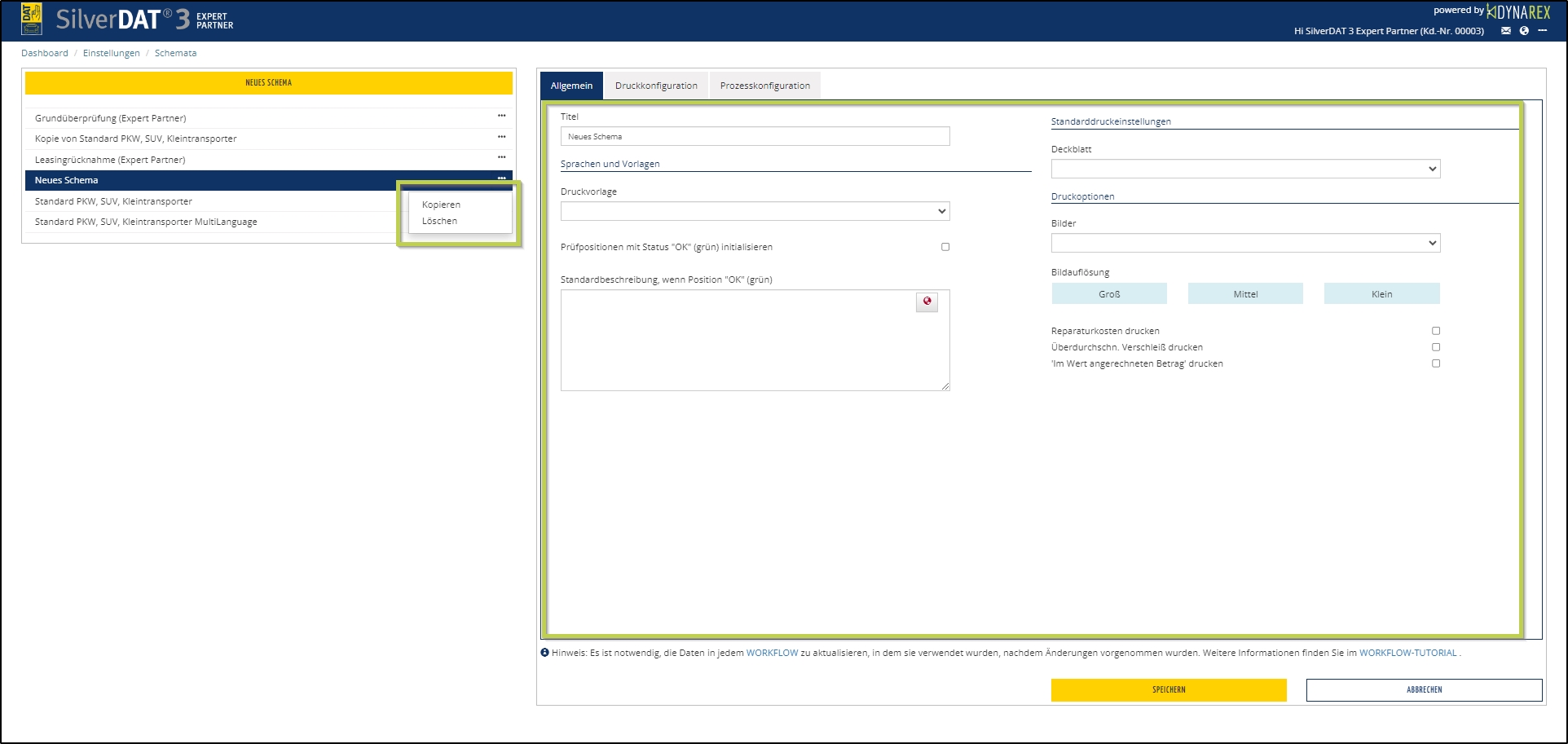Open the Deckblatt dropdown
This screenshot has width=1568, height=744.
pyautogui.click(x=1245, y=169)
